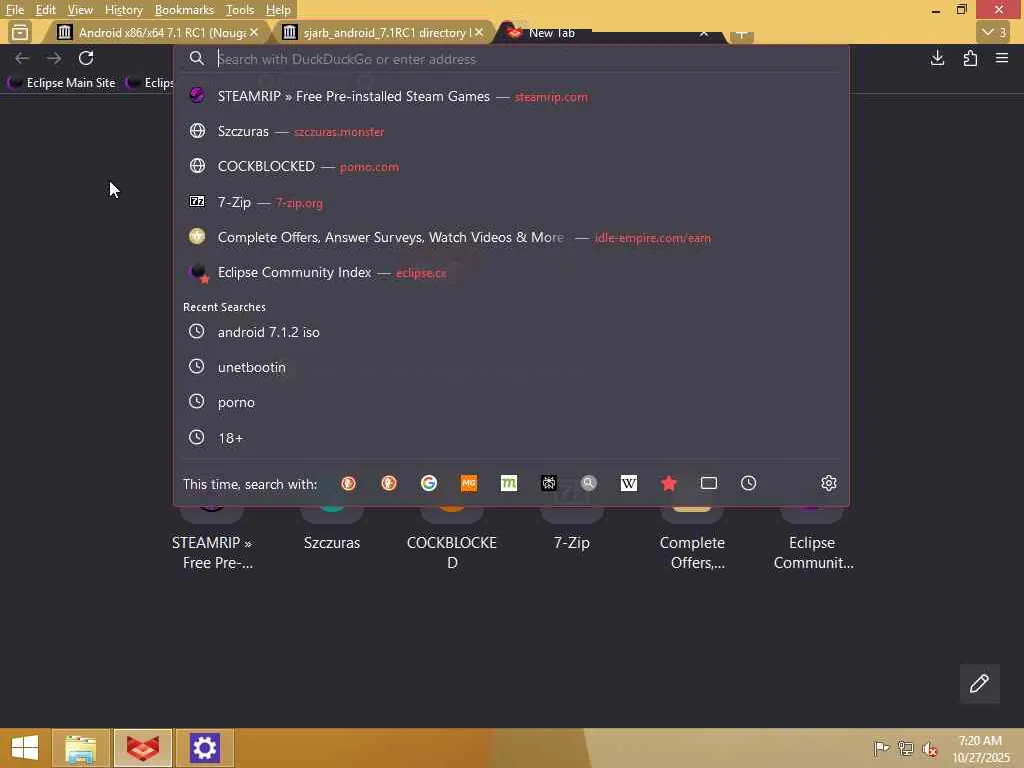This screenshot has height=768, width=1024.
Task: Open the History menu
Action: pos(123,10)
